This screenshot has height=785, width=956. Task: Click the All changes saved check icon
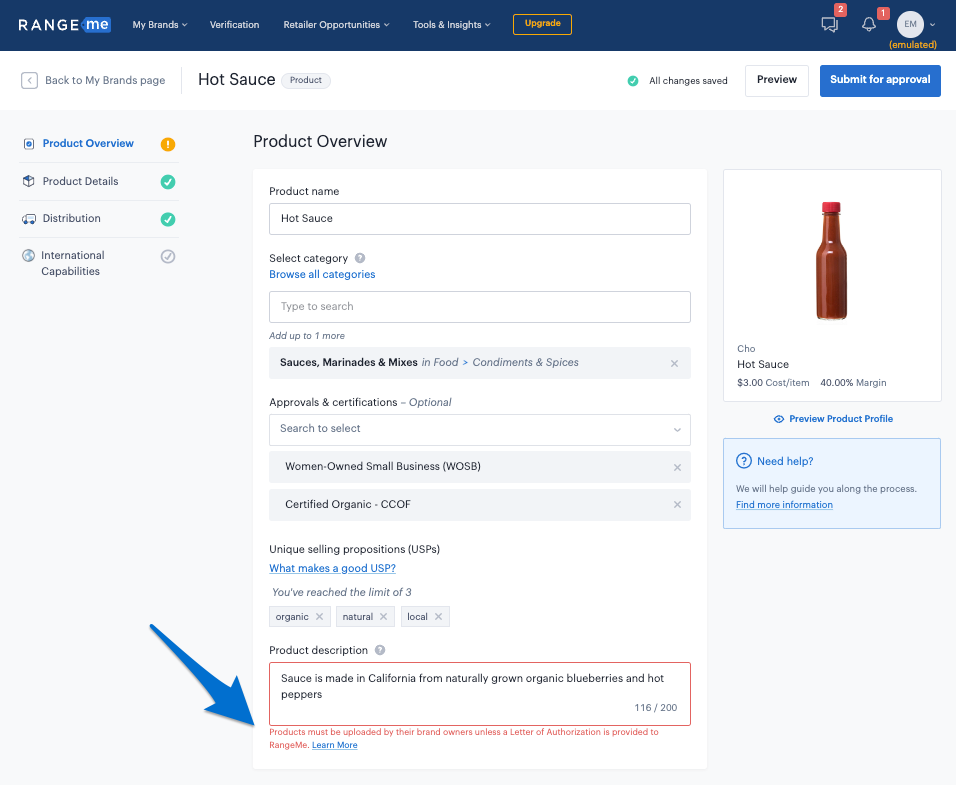633,80
